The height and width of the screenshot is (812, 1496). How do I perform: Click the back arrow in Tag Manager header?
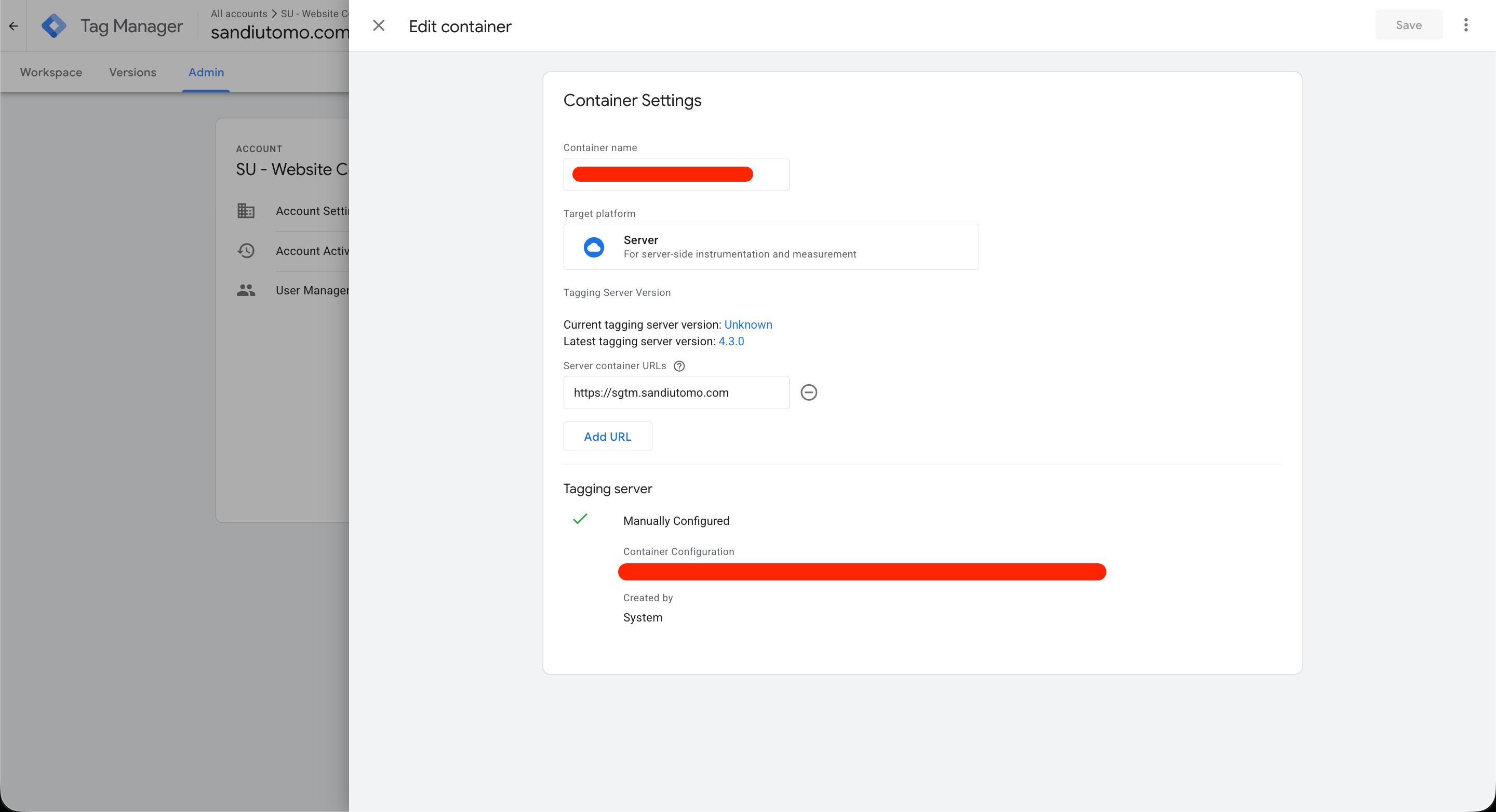click(14, 26)
